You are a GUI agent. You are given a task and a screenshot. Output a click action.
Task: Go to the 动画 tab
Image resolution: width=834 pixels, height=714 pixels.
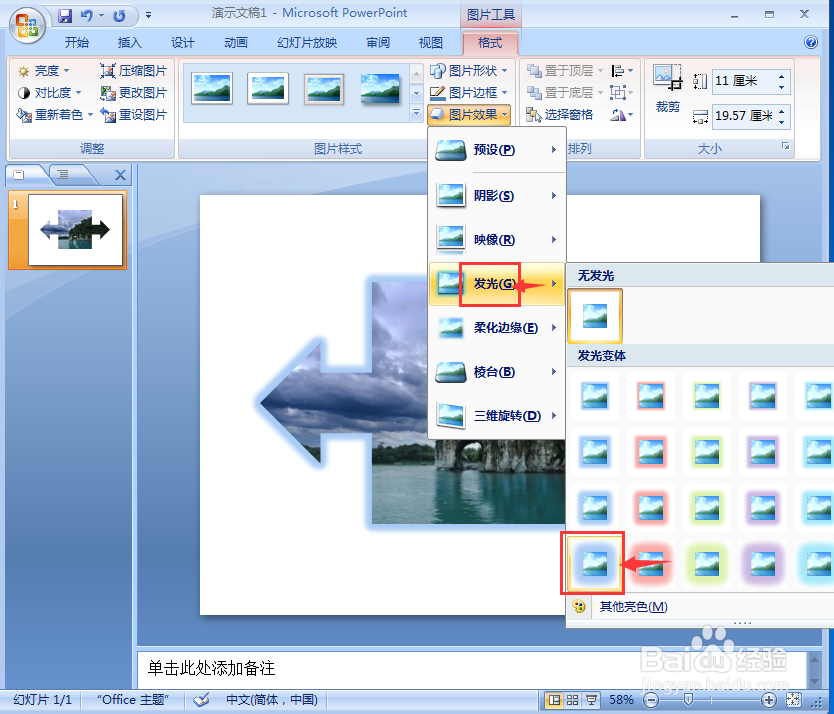point(236,43)
